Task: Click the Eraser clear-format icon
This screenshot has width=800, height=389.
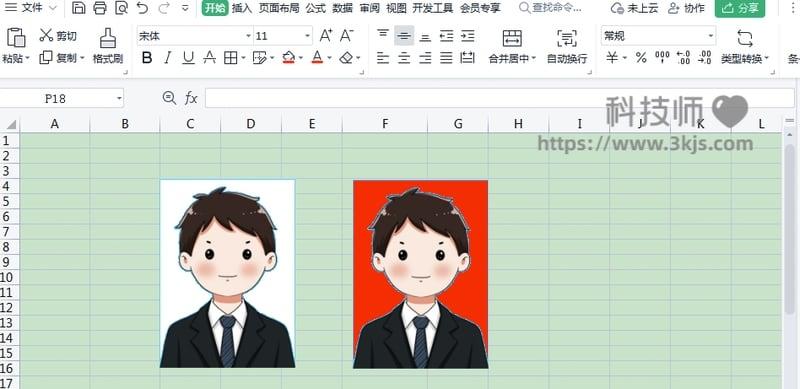Action: [x=346, y=58]
